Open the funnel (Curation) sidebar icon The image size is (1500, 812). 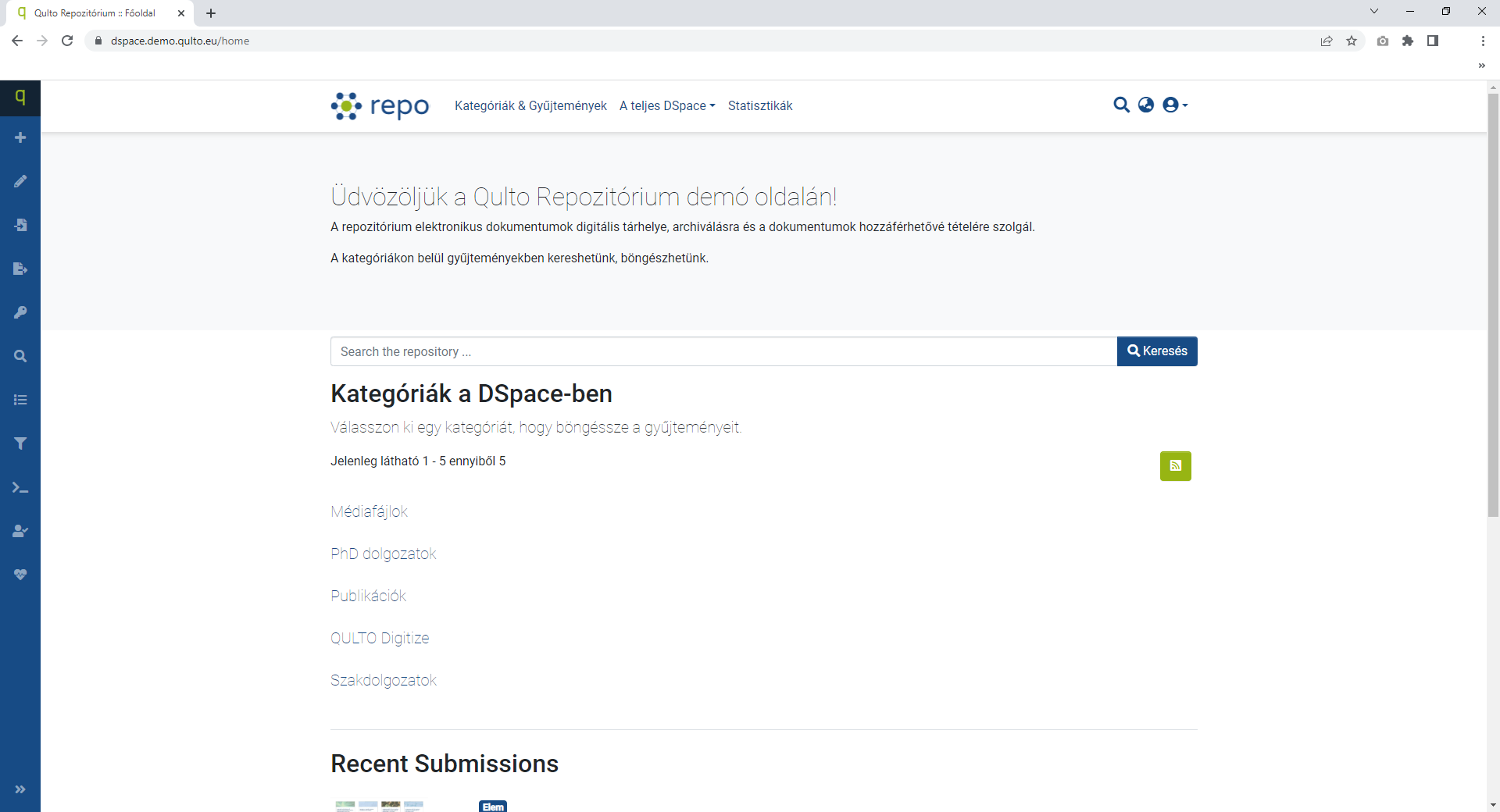(x=20, y=443)
